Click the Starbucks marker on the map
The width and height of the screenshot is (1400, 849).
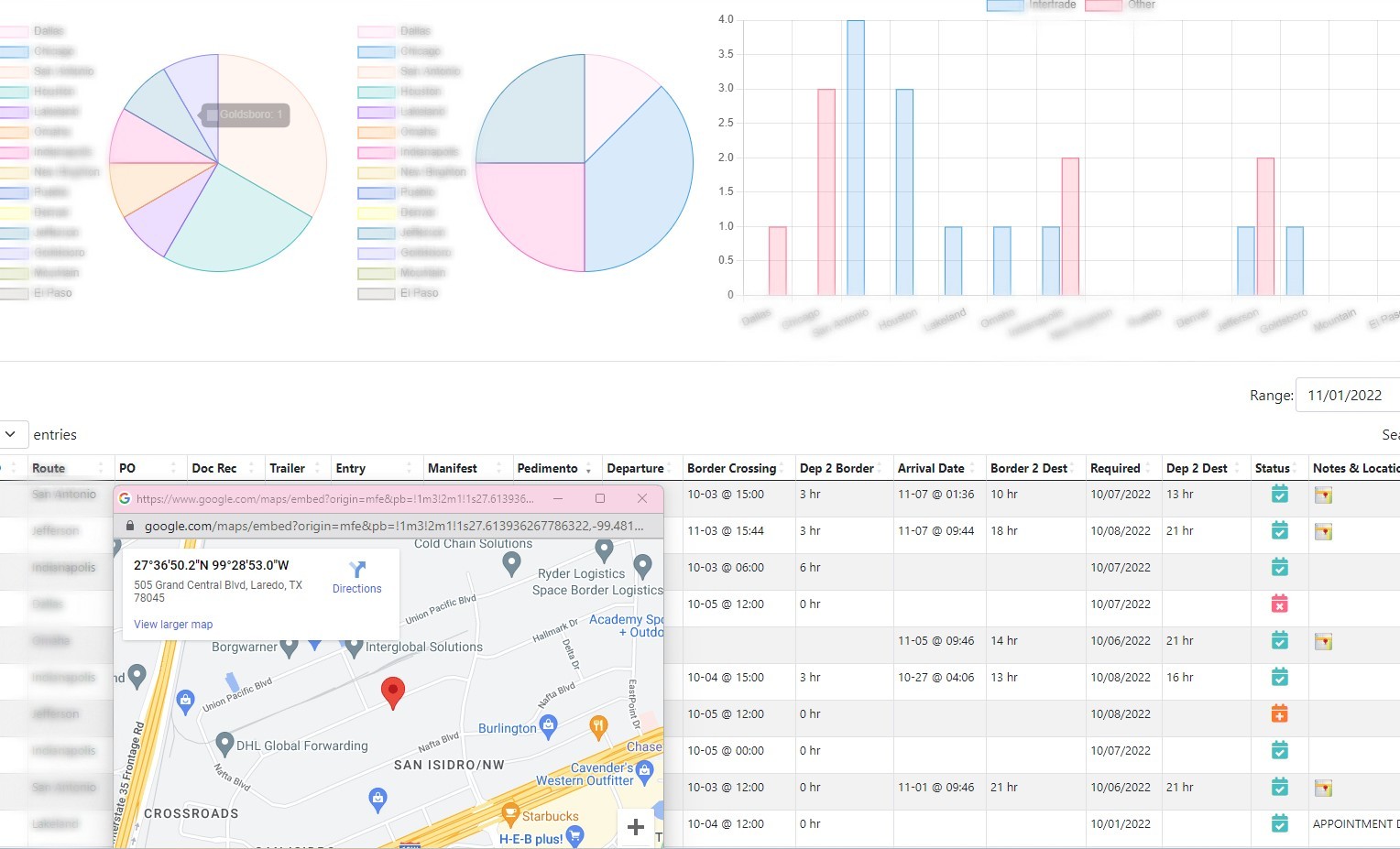click(x=510, y=812)
